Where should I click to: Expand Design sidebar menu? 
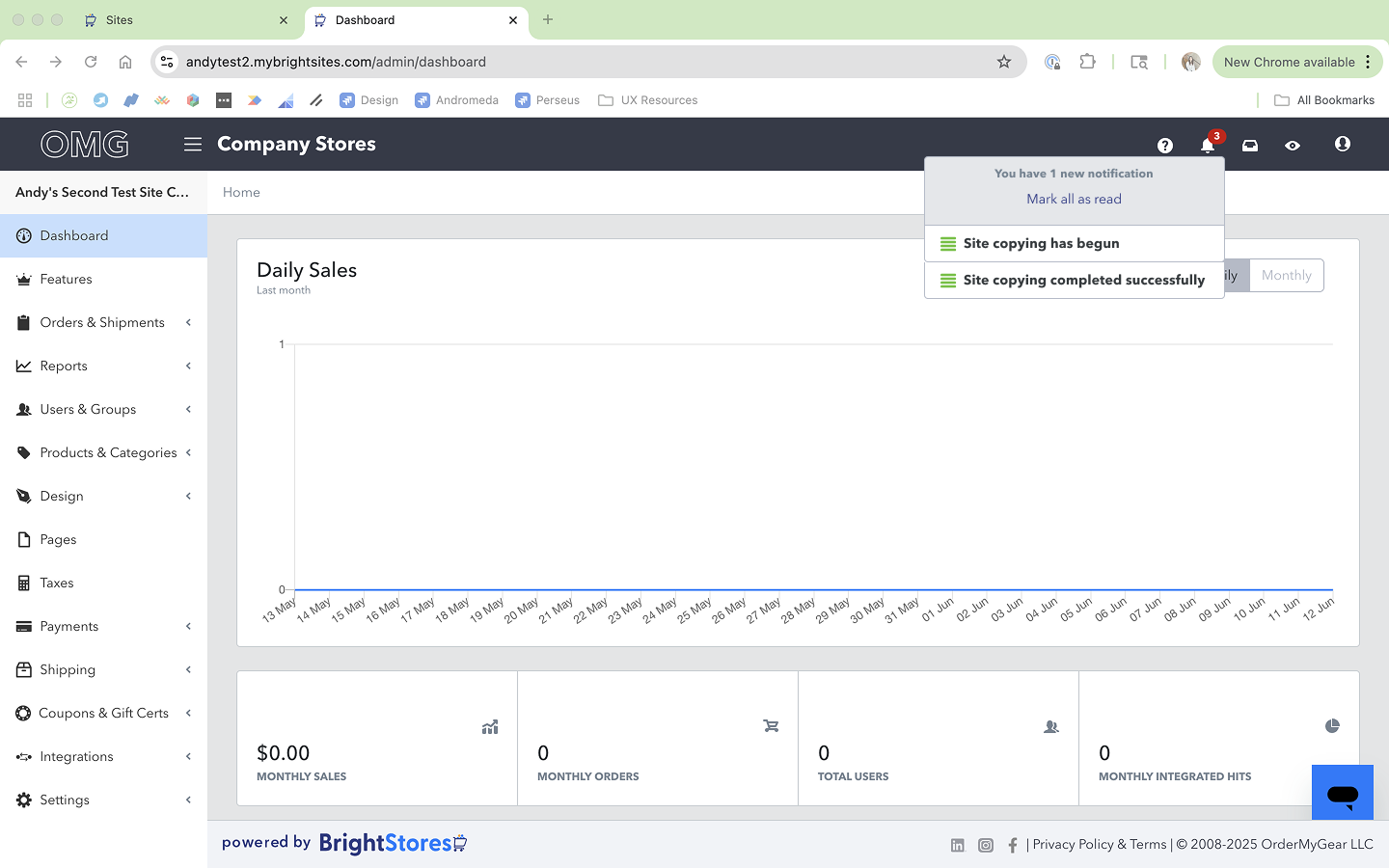pos(103,496)
